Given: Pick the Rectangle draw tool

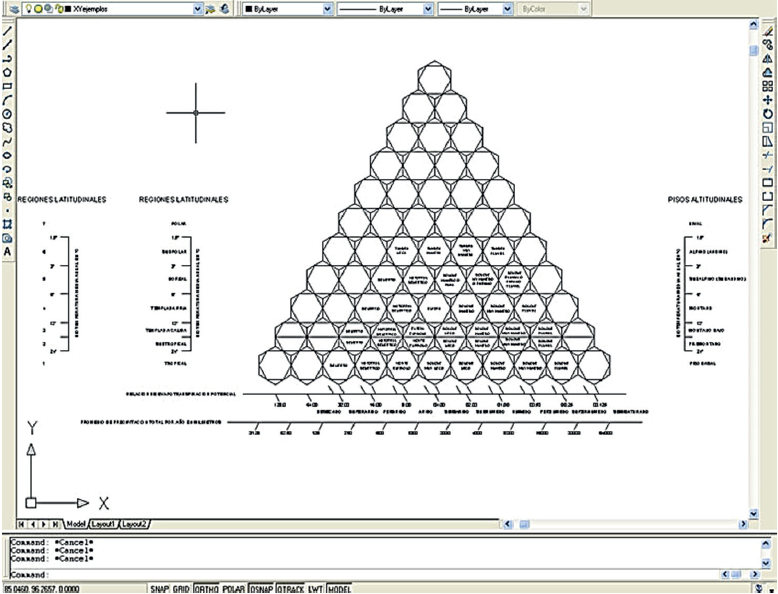Looking at the screenshot, I should tap(7, 86).
